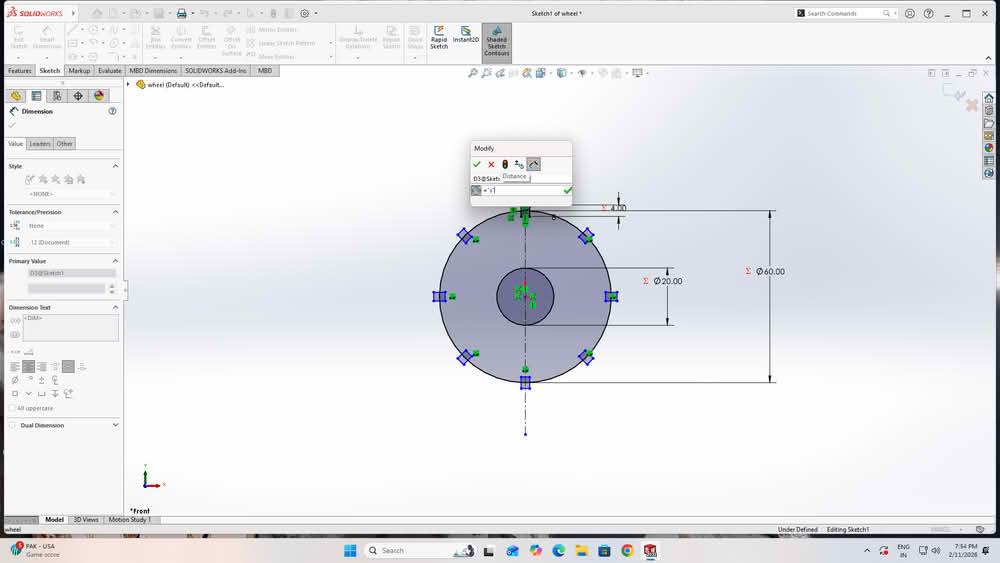Collapse the Tolerance/Precision section
This screenshot has height=563, width=1000.
pyautogui.click(x=115, y=212)
